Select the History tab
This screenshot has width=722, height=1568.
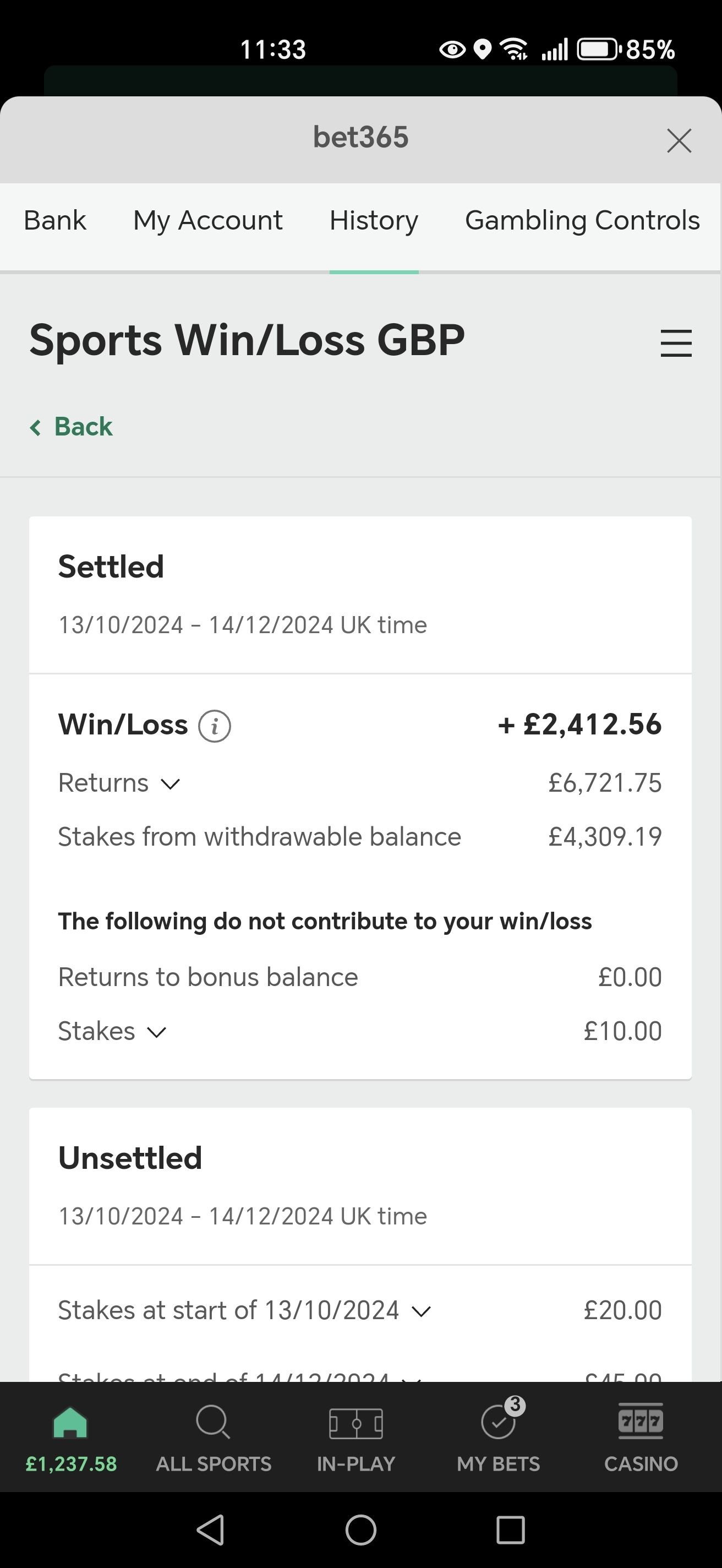tap(374, 220)
